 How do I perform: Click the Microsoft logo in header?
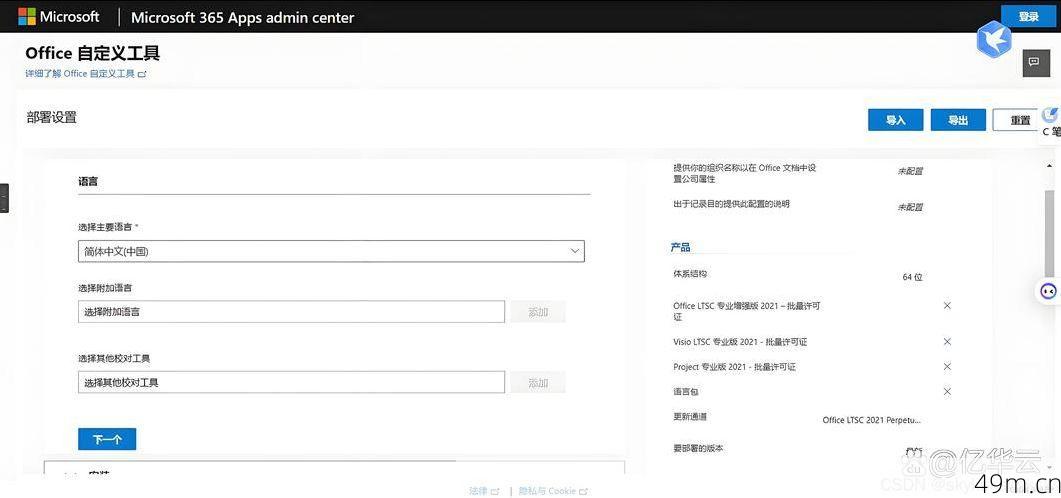click(59, 17)
